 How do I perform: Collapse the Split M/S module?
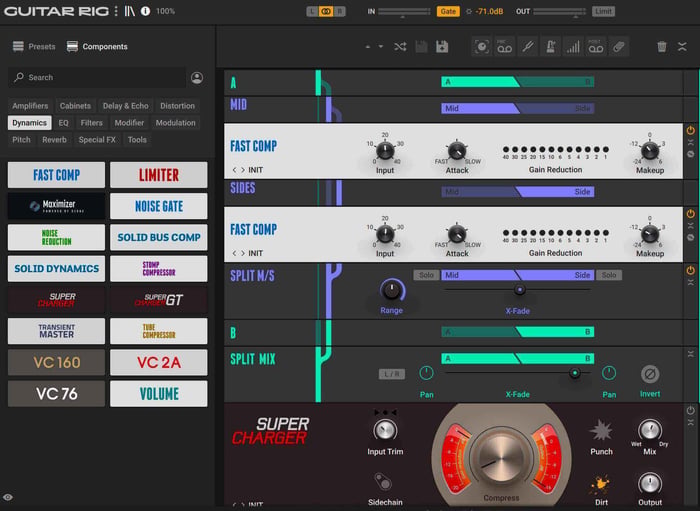(691, 283)
